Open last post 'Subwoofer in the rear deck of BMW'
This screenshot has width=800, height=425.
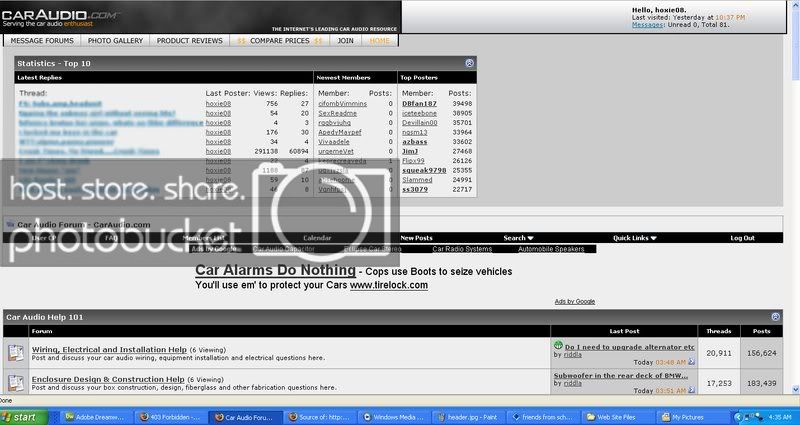621,376
